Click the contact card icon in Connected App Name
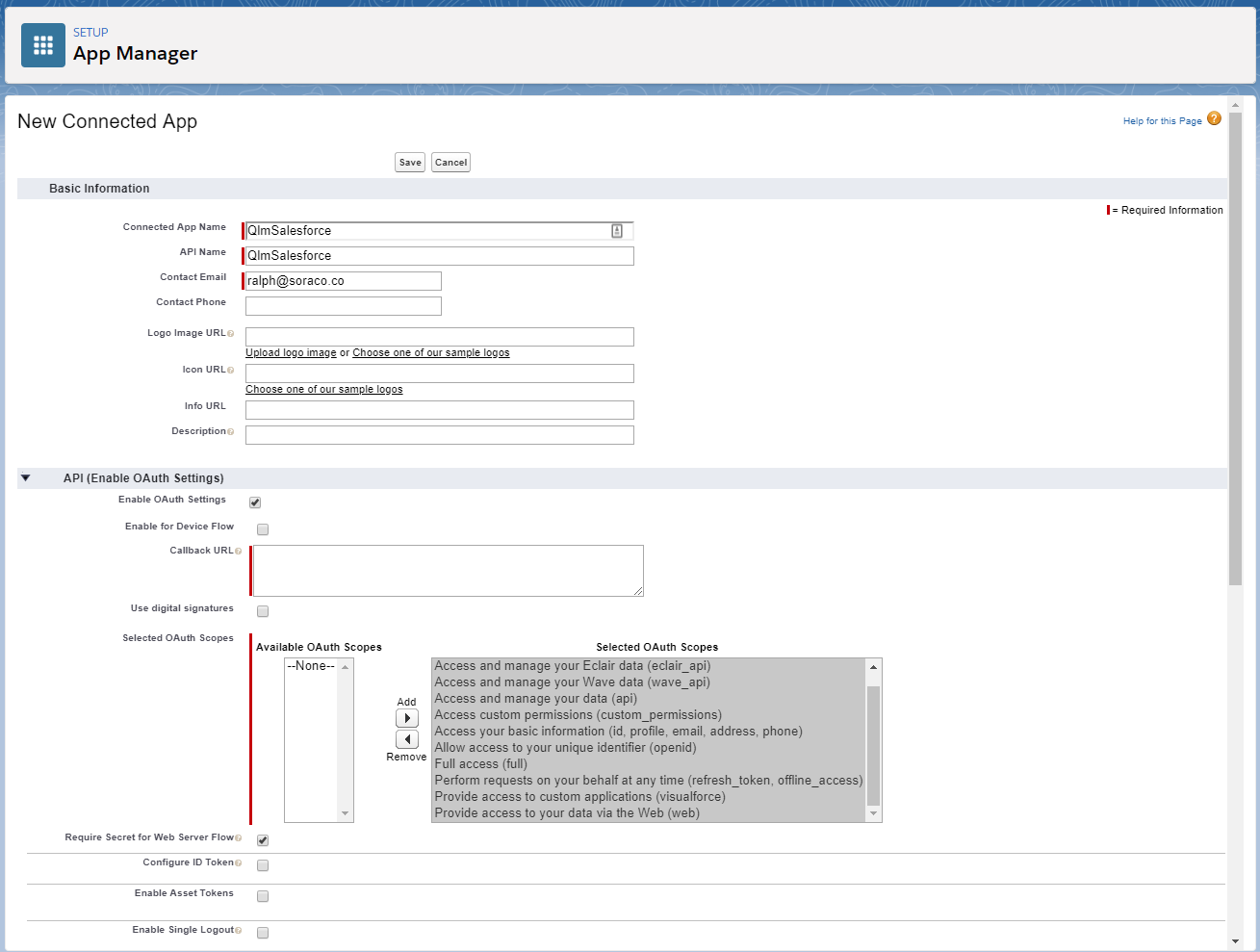Screen dimensions: 1260x952 coord(617,231)
